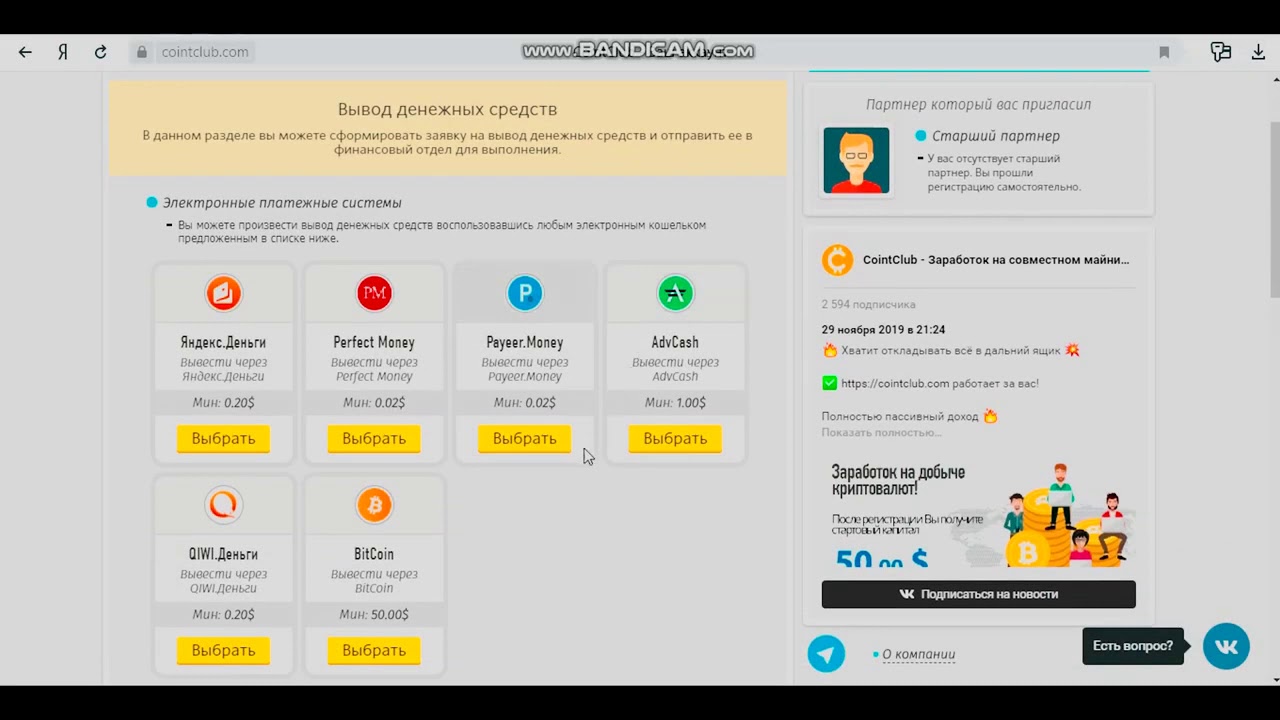Click the Мин: 50.00$ BitCoin minimum

point(374,615)
